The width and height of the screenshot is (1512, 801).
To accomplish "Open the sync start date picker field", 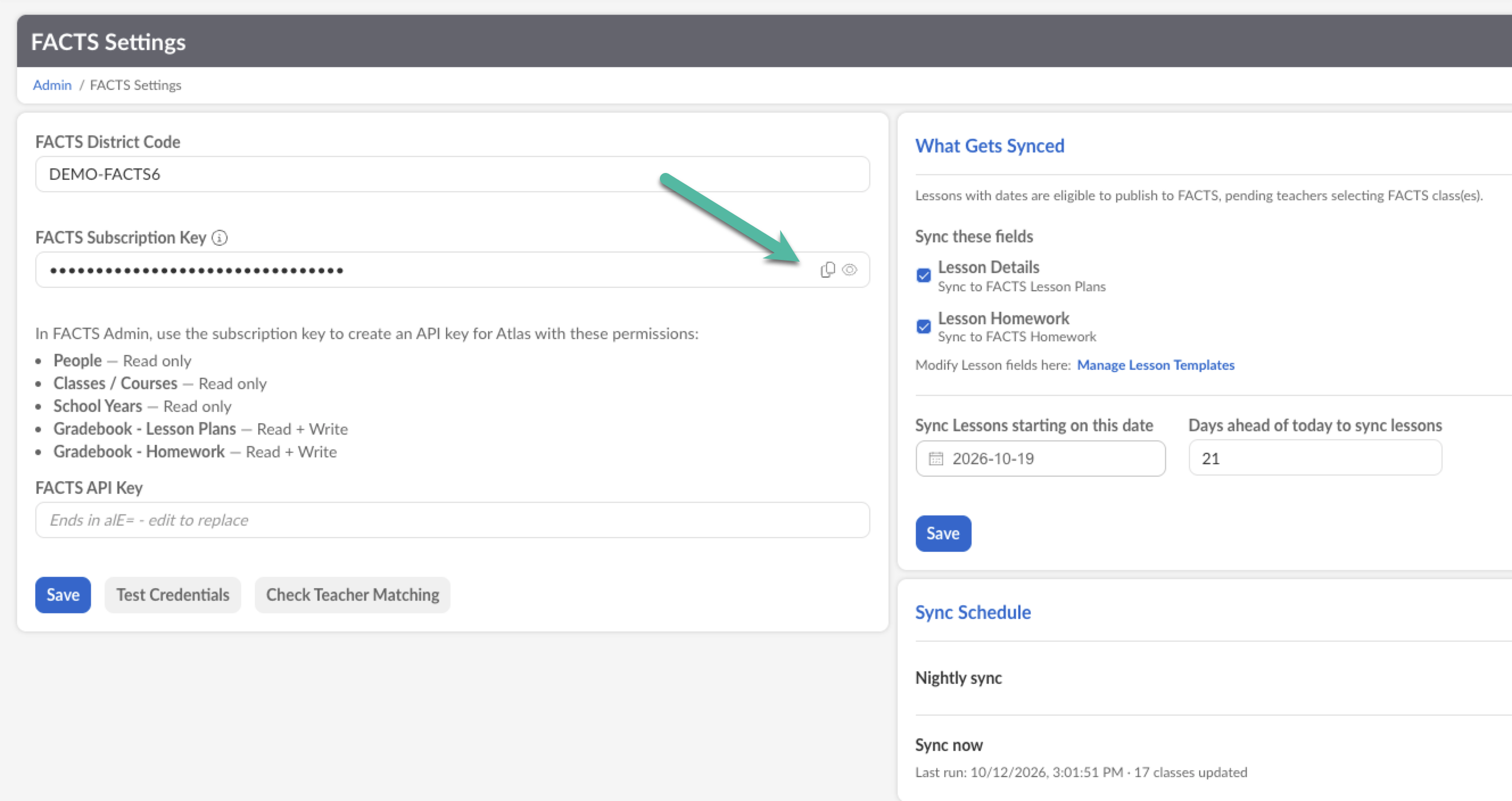I will coord(1040,459).
